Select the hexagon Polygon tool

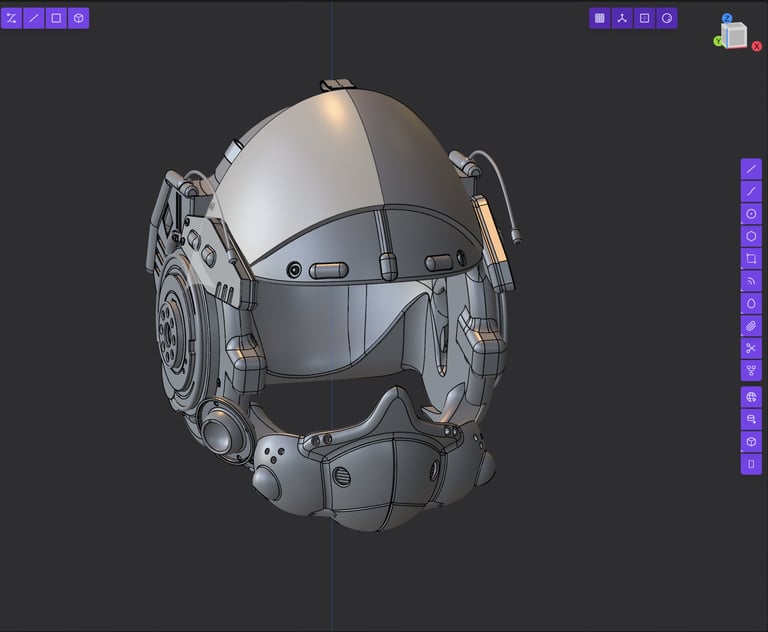pos(751,236)
